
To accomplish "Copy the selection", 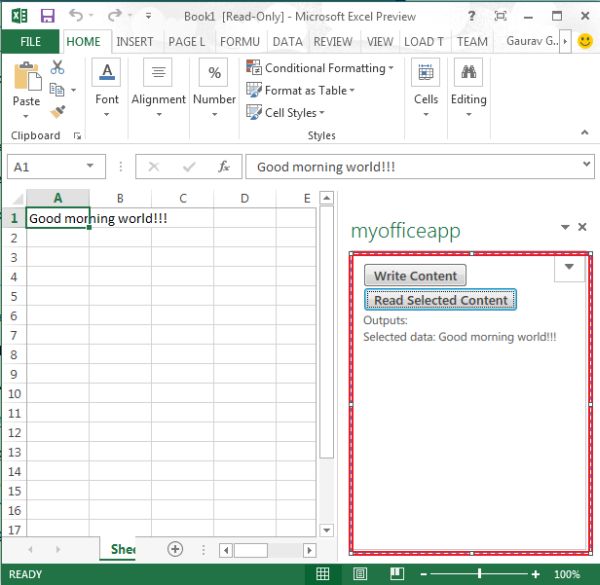I will click(57, 90).
